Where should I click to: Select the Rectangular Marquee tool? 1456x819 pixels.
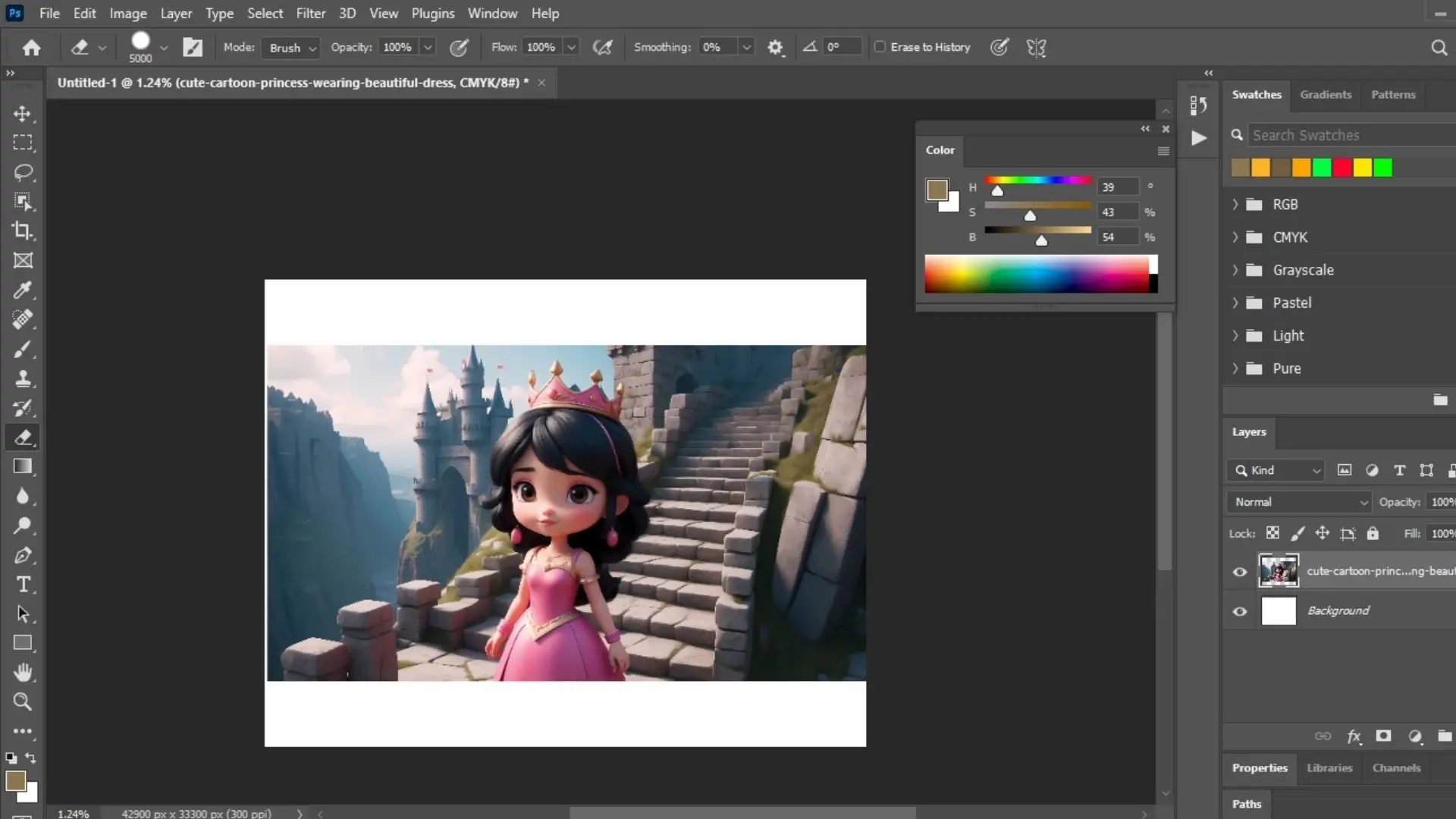coord(23,143)
